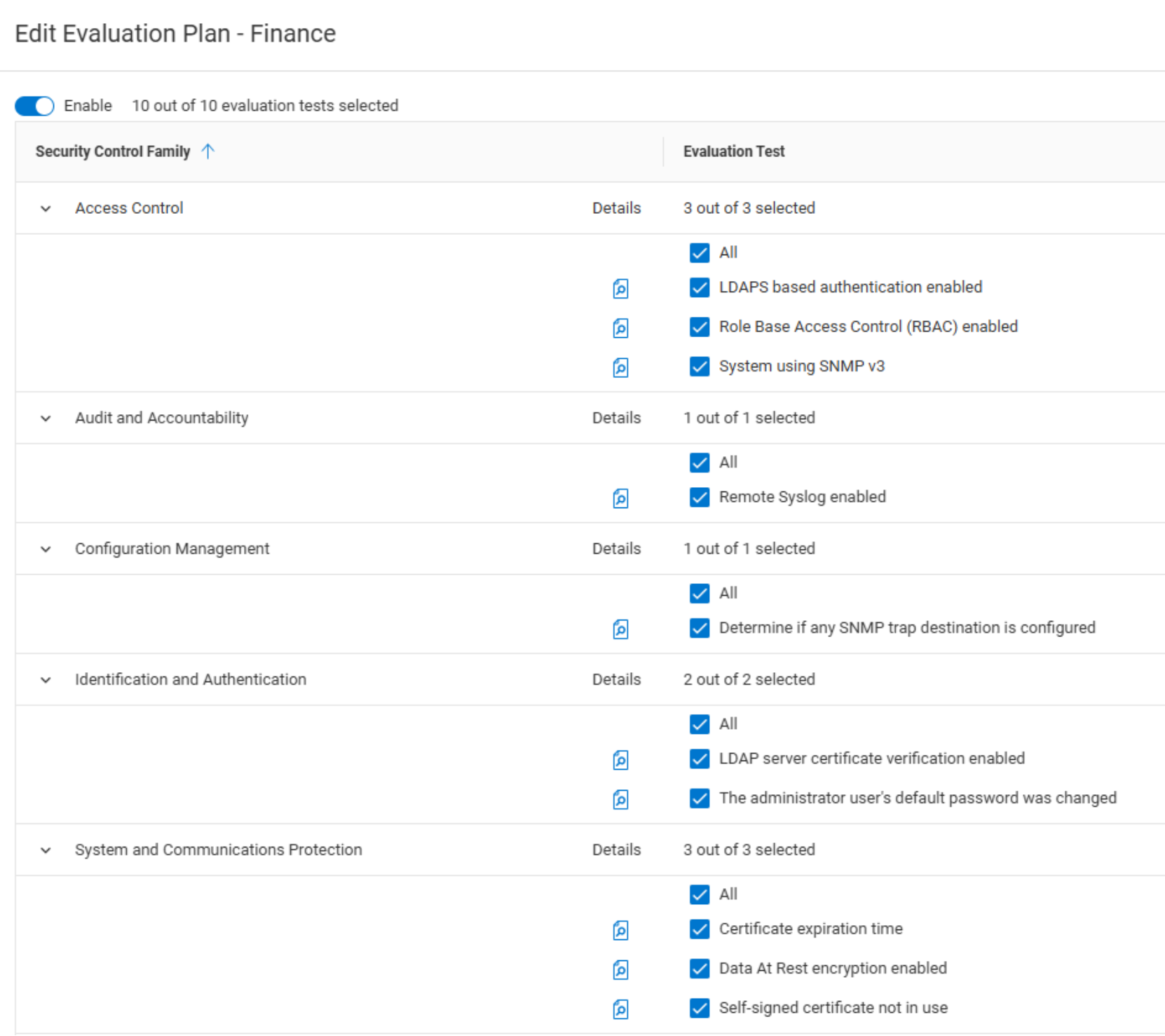Open details icon for Role Base Access Control
Image resolution: width=1165 pixels, height=1036 pixels.
click(620, 327)
